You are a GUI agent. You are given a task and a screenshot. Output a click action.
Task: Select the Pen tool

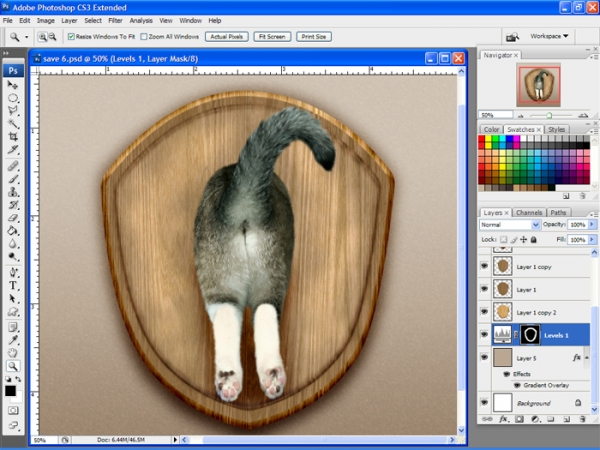[13, 273]
